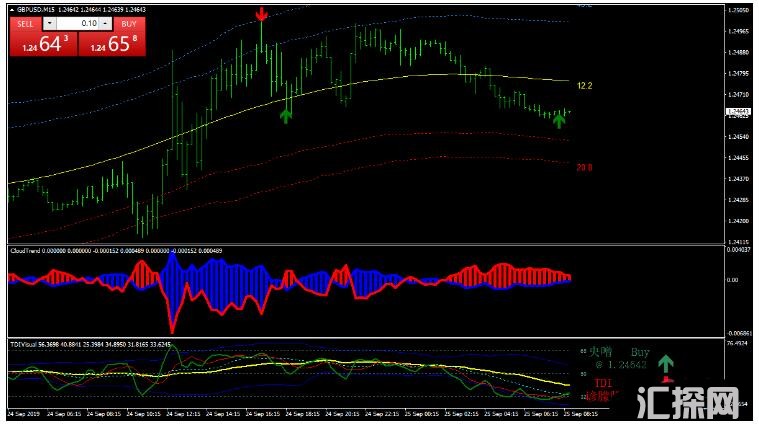Click the red BUY button
This screenshot has height=427, width=759.
pyautogui.click(x=129, y=24)
